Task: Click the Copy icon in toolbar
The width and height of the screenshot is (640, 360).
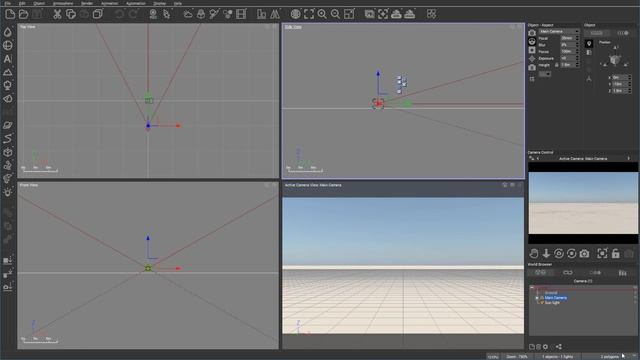Action: pyautogui.click(x=71, y=14)
